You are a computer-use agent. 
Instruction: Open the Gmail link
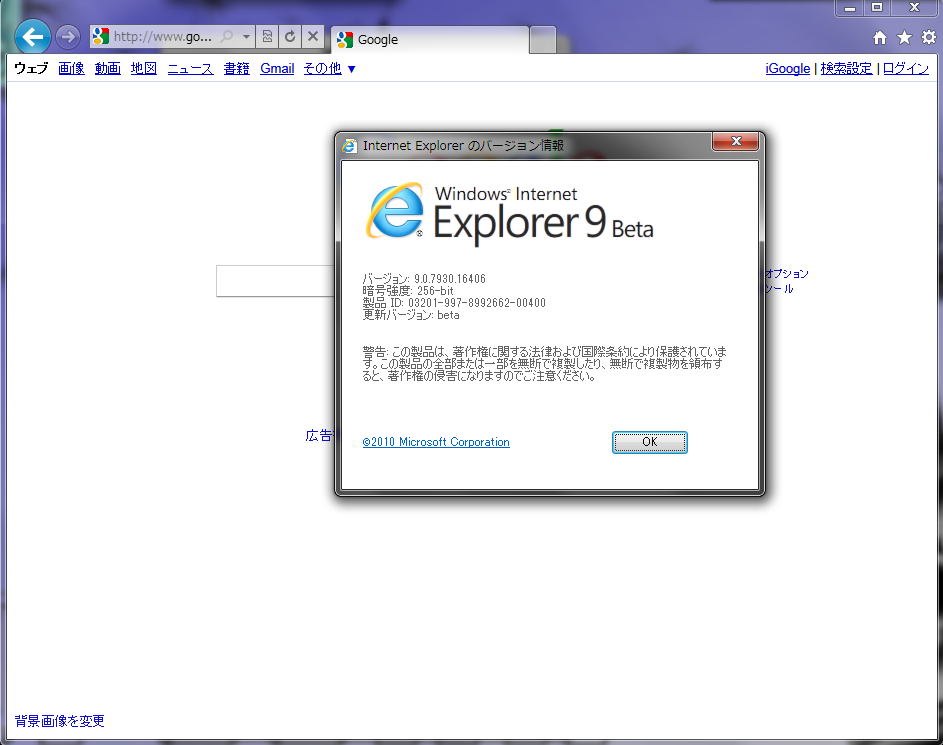point(277,69)
